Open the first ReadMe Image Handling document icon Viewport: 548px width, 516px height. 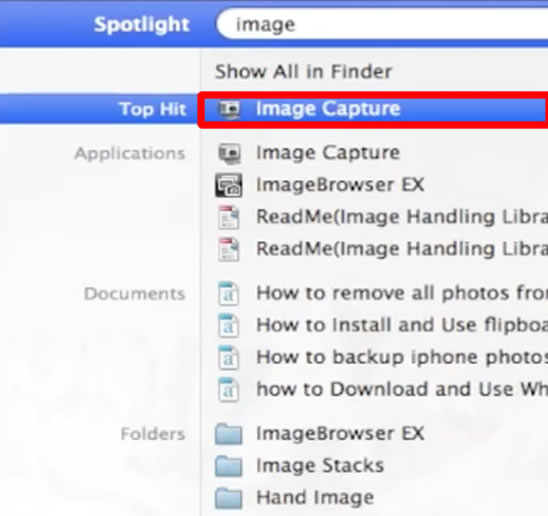click(x=229, y=217)
